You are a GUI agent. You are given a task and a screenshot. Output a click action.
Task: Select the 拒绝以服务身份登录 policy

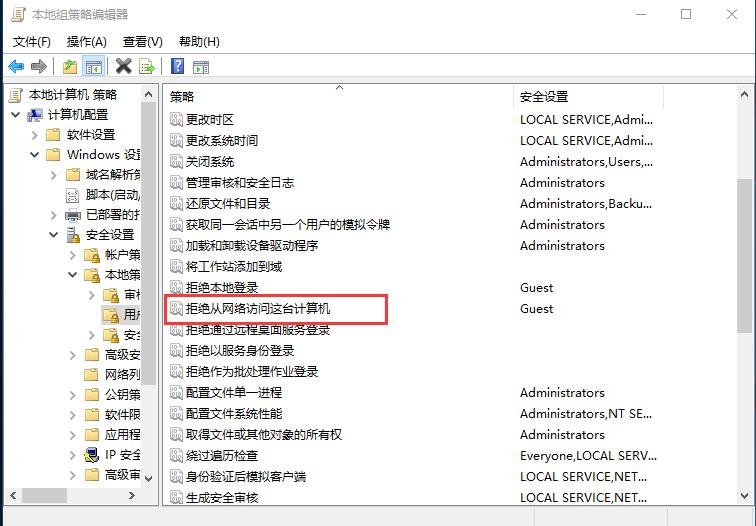[240, 351]
